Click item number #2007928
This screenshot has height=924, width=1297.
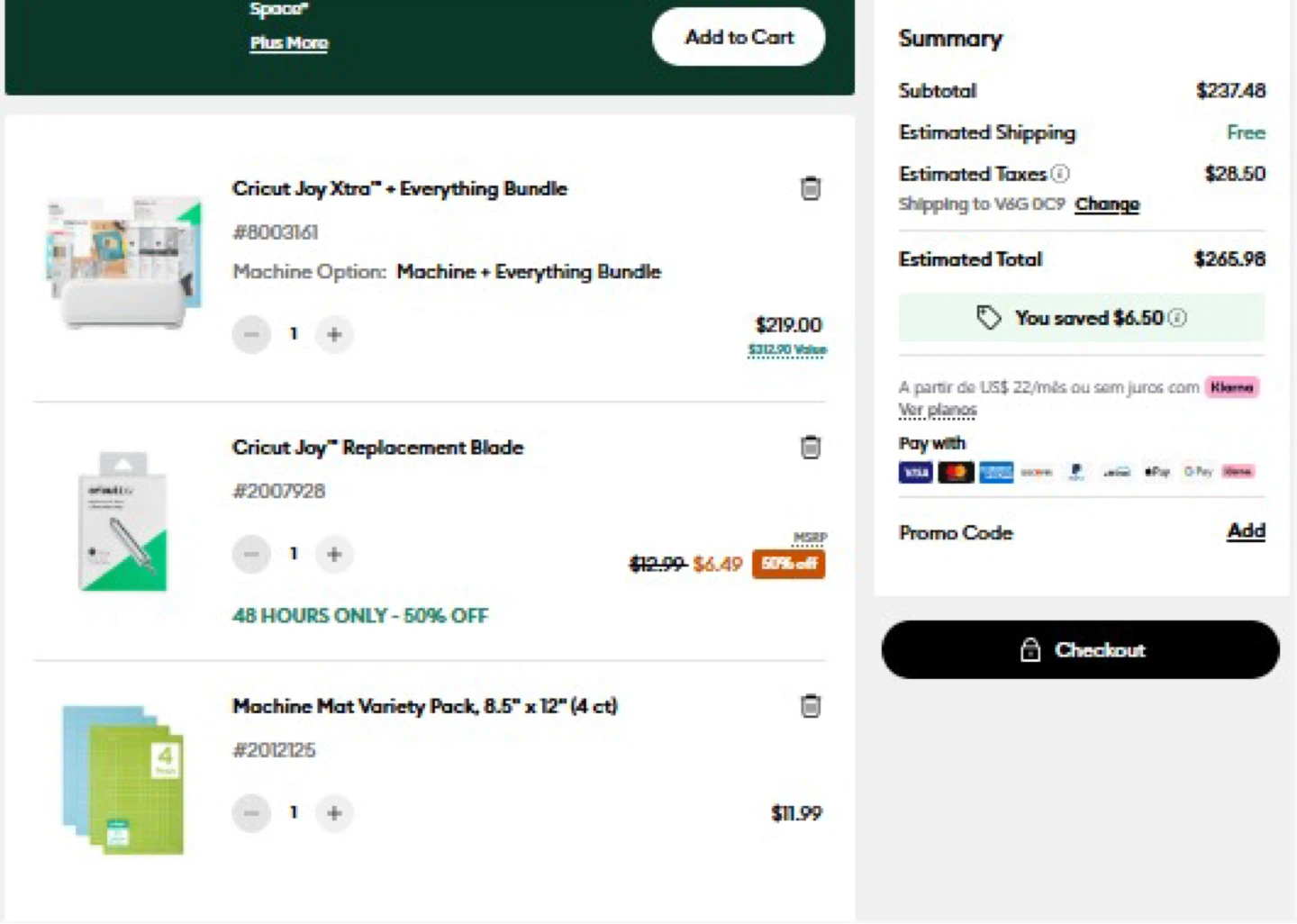(x=279, y=491)
